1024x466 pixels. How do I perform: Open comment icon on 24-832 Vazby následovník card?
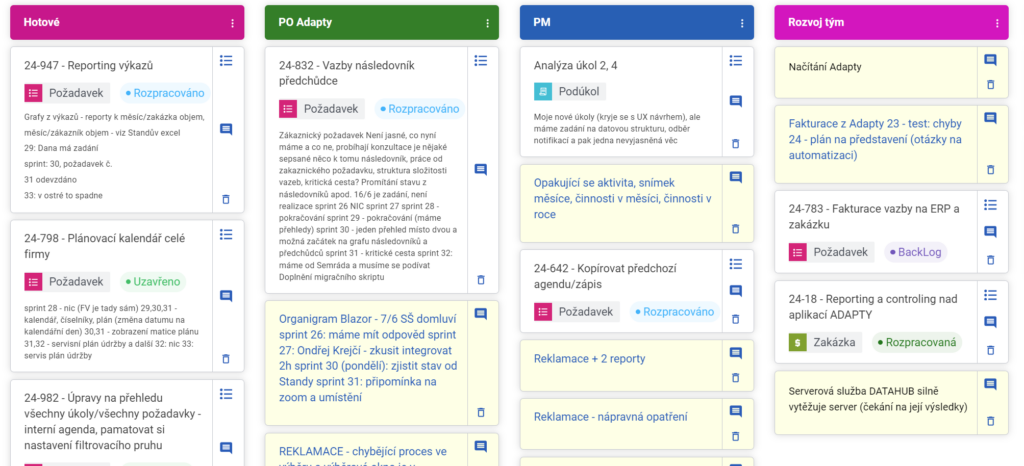(x=481, y=170)
